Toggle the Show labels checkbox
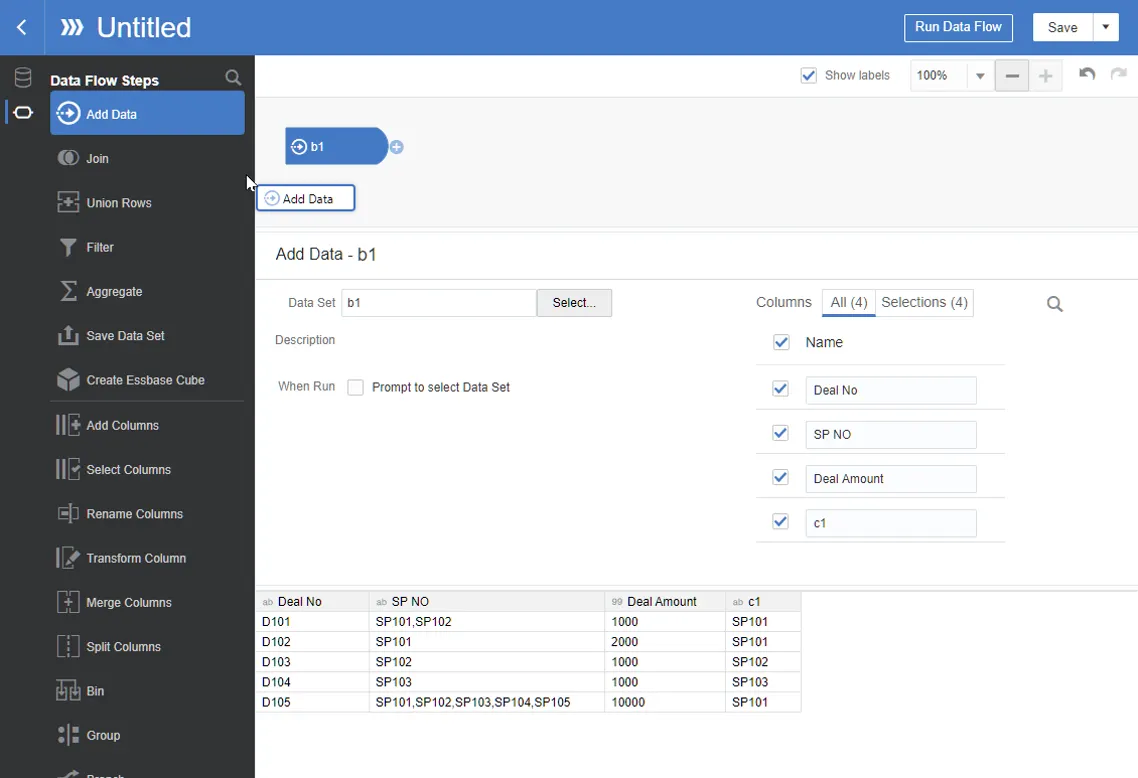The width and height of the screenshot is (1138, 778). (x=809, y=76)
